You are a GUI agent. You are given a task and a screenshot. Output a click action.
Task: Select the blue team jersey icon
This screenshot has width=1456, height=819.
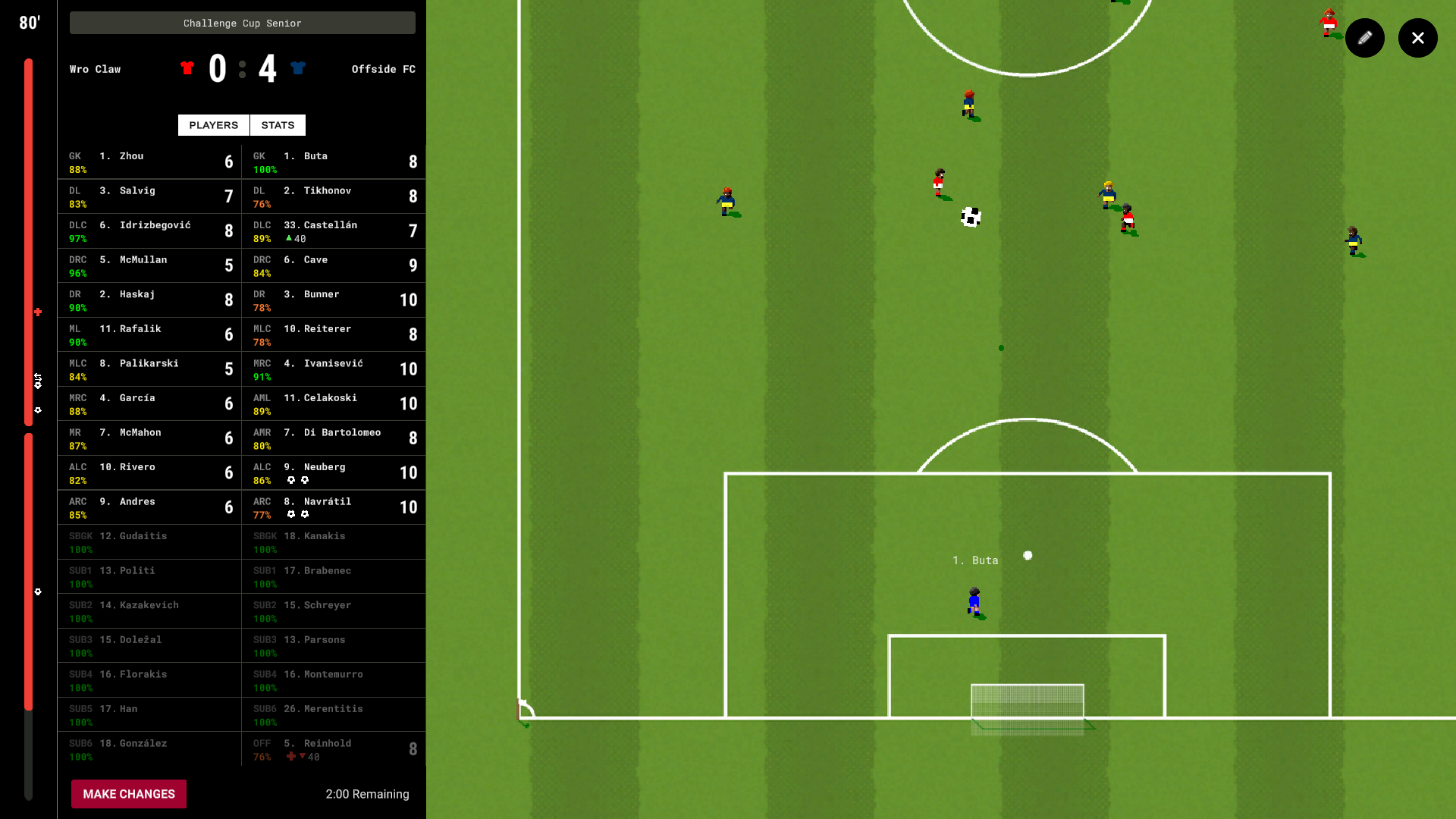pyautogui.click(x=298, y=68)
